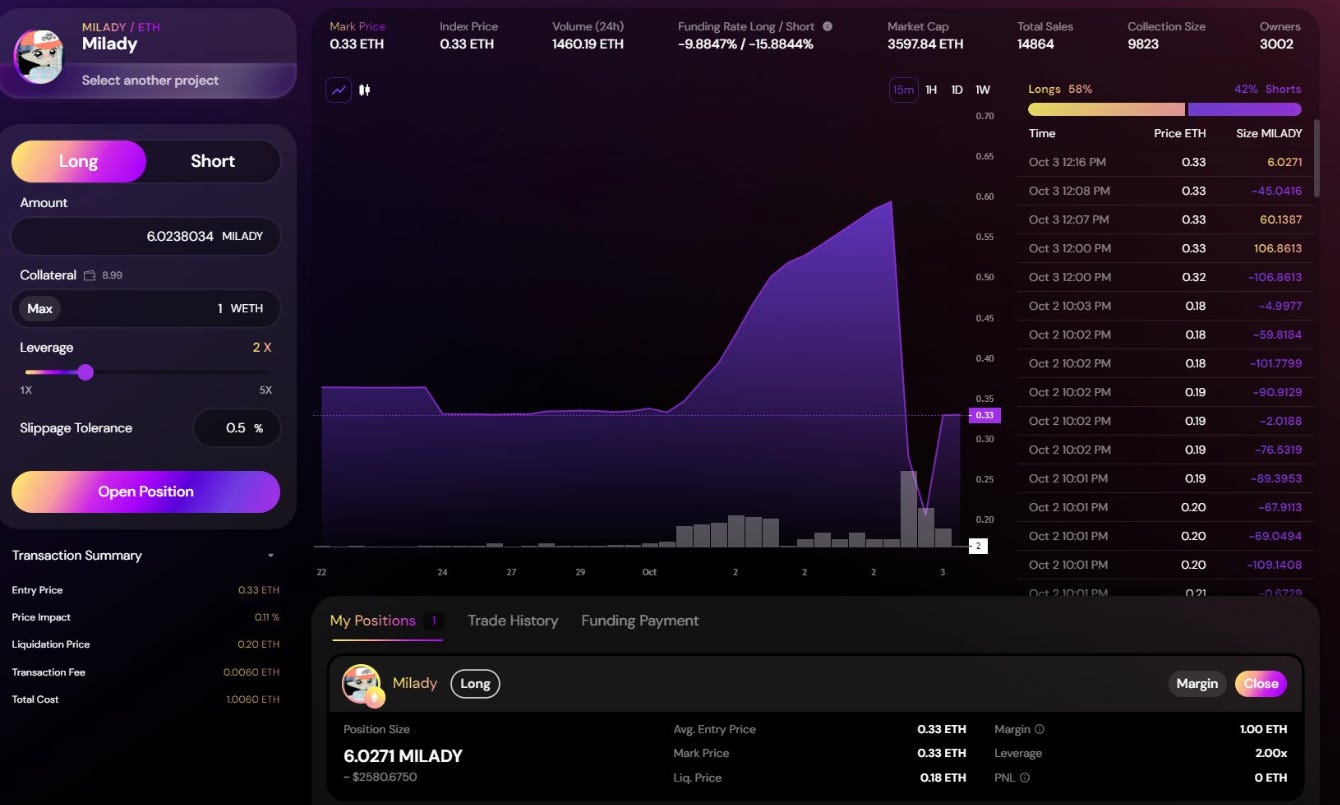The width and height of the screenshot is (1340, 805).
Task: Click the Max collateral button
Action: 40,308
